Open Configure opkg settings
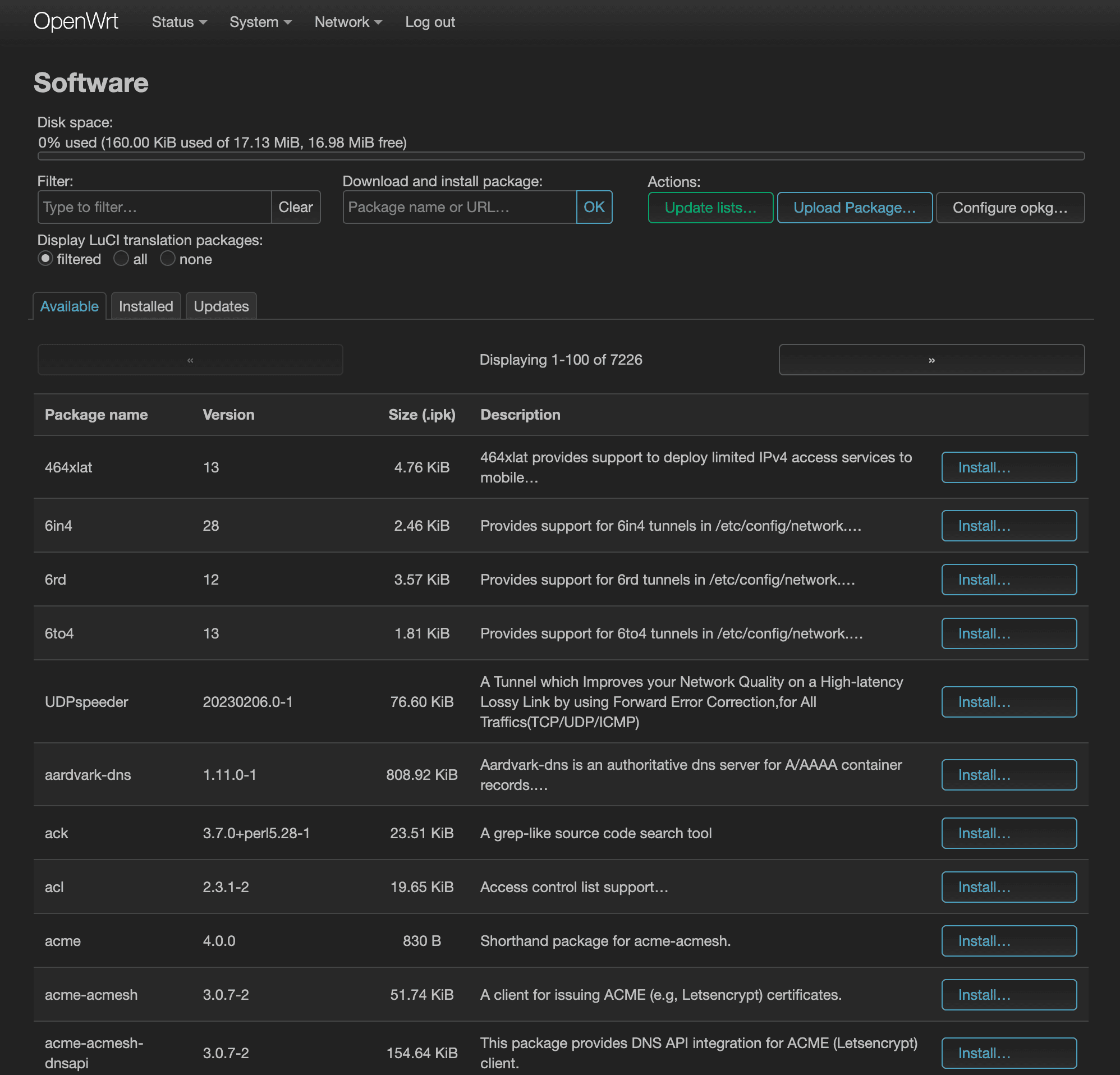Viewport: 1120px width, 1075px height. pyautogui.click(x=1009, y=208)
